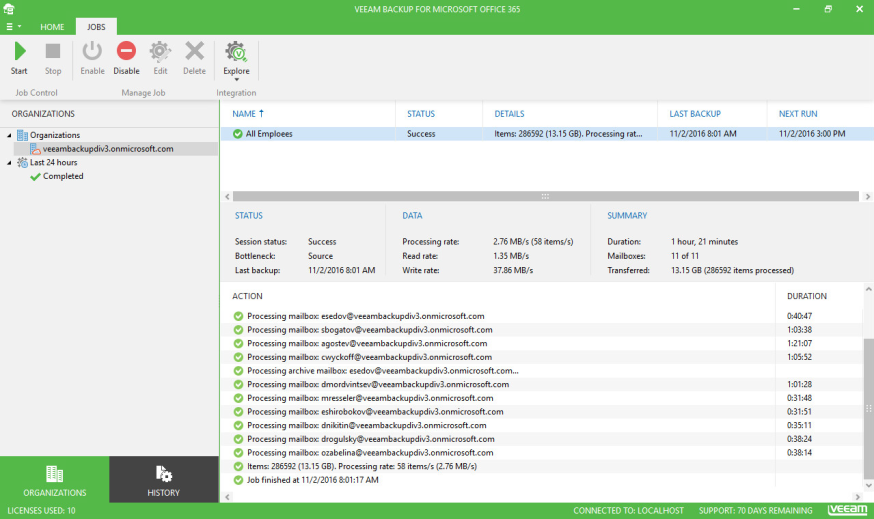Select the Job finished action row
Image resolution: width=874 pixels, height=519 pixels.
pyautogui.click(x=541, y=480)
